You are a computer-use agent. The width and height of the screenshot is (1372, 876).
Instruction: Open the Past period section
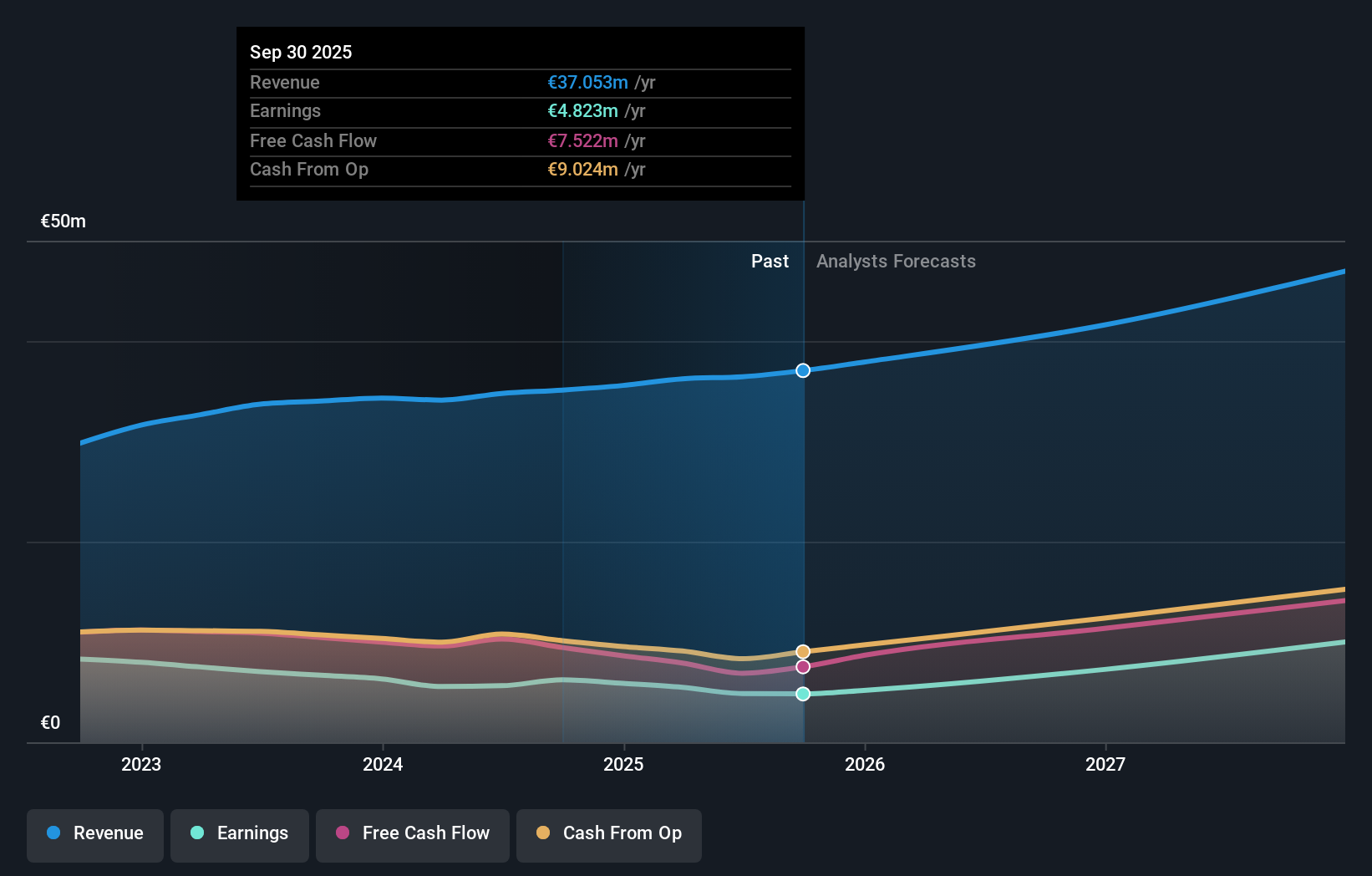[x=770, y=261]
